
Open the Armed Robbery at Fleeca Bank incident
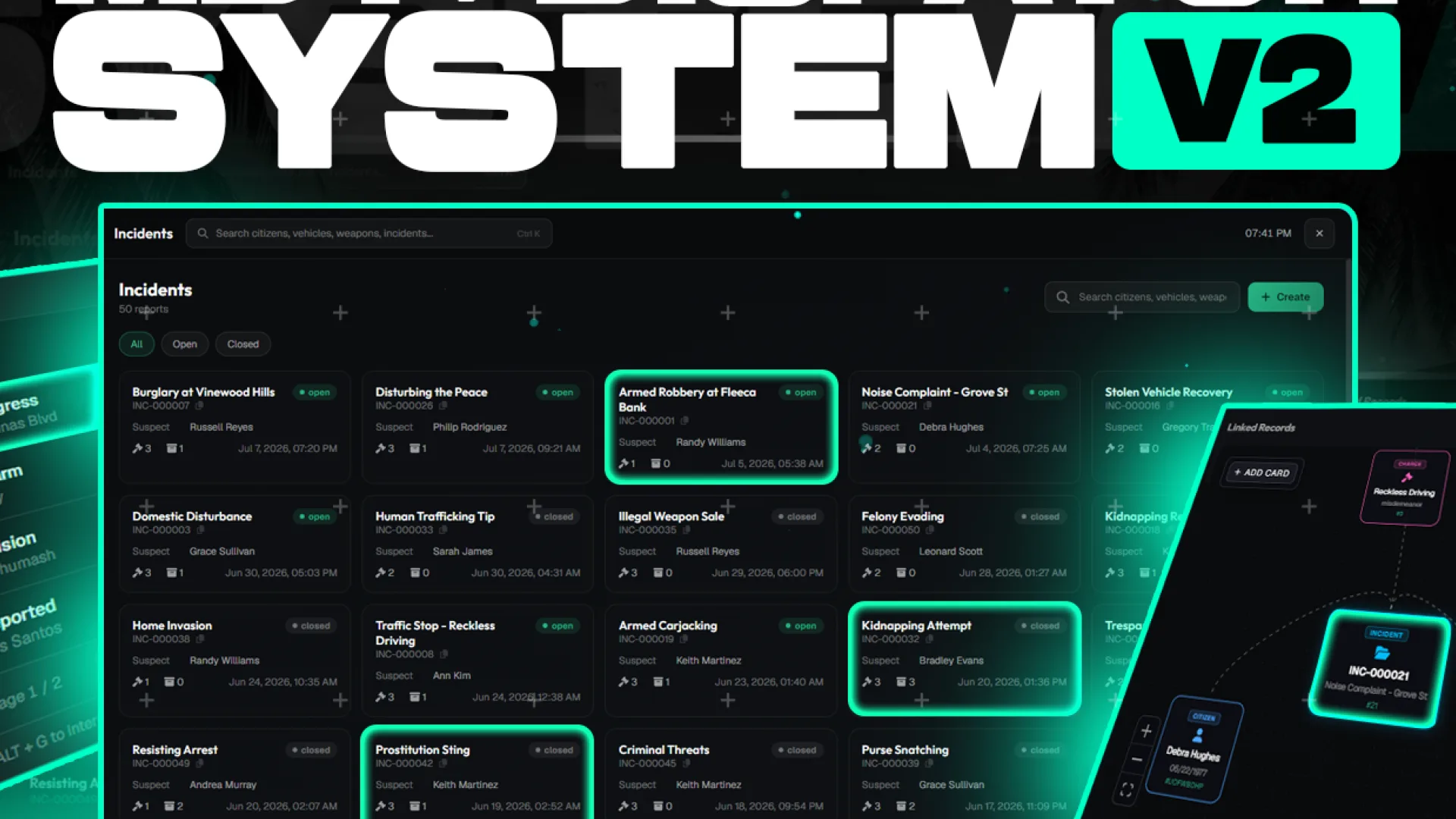721,427
